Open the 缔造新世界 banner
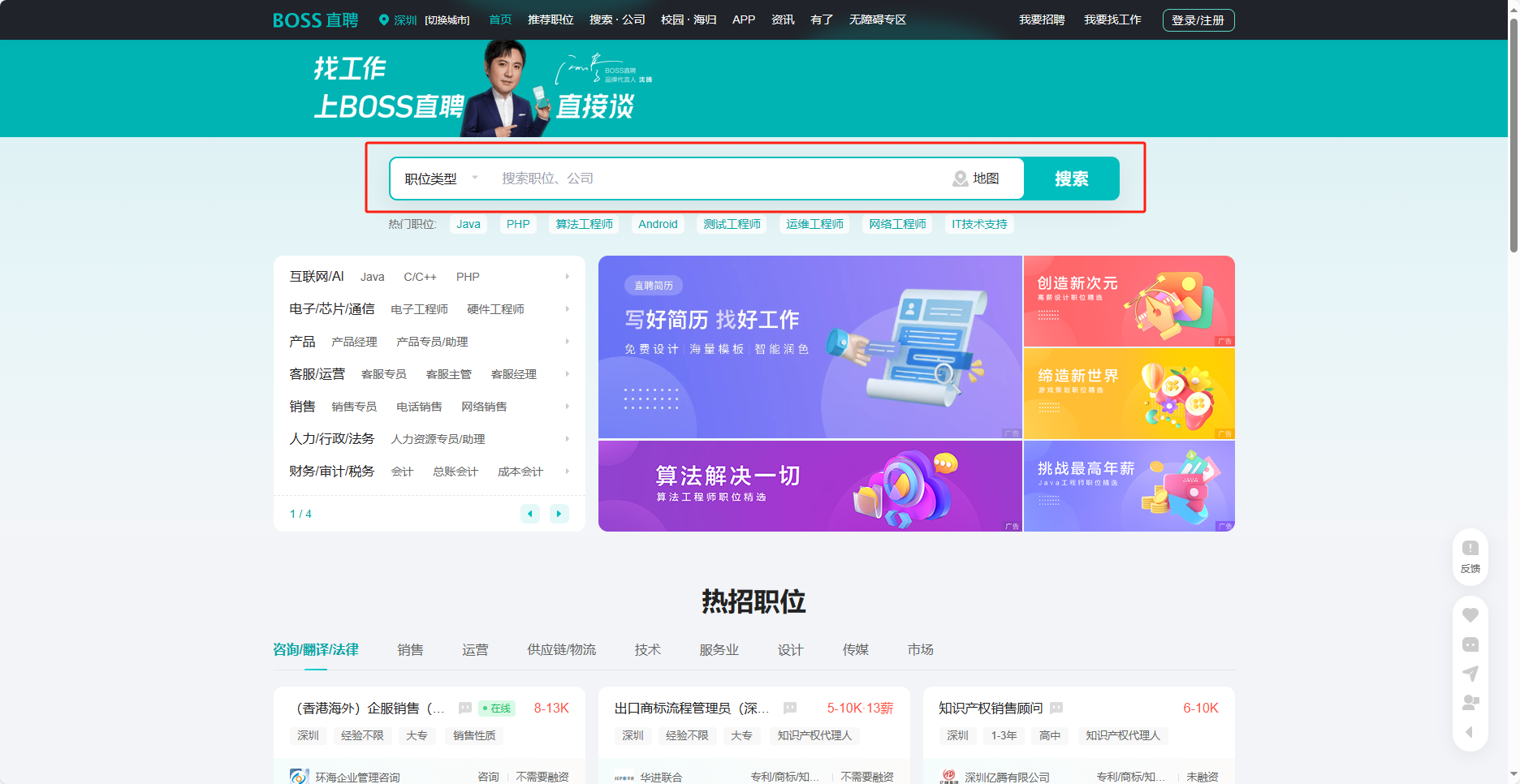1520x784 pixels. pyautogui.click(x=1129, y=394)
